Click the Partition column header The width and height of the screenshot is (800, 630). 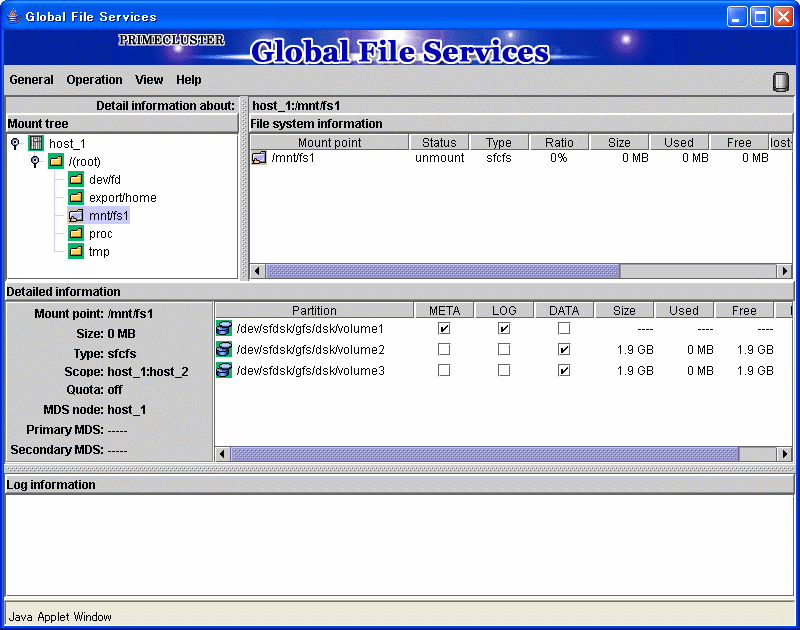pyautogui.click(x=314, y=310)
